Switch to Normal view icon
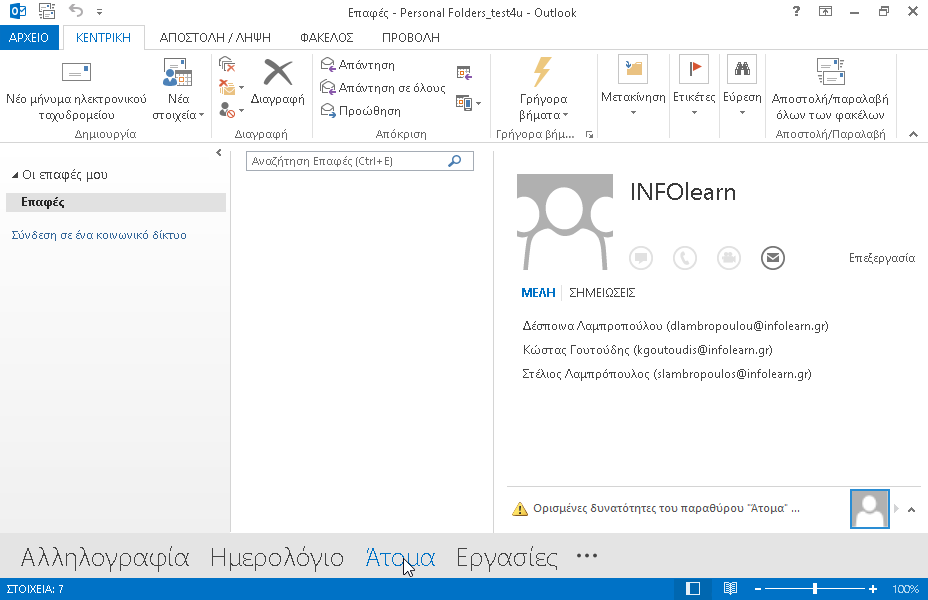This screenshot has height=600, width=928. tap(693, 589)
